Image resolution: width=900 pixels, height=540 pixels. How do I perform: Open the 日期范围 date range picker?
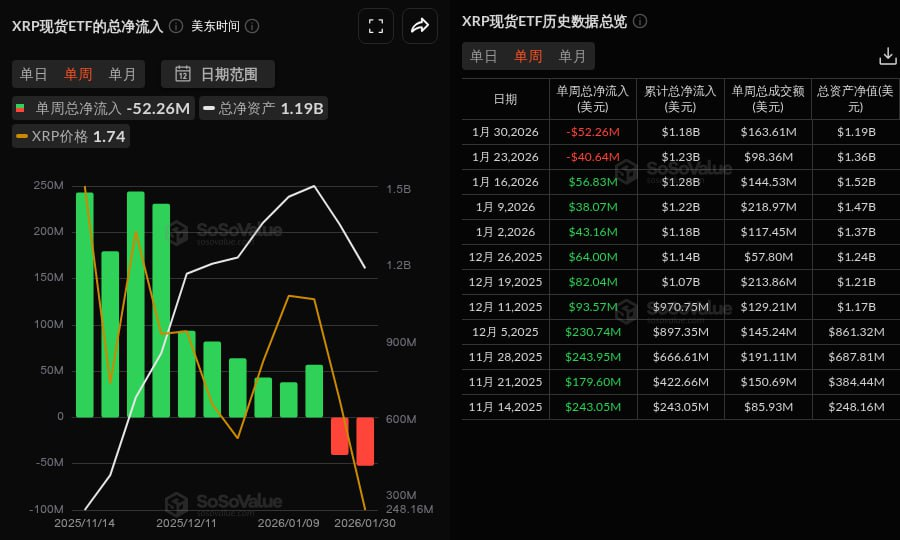pos(218,74)
